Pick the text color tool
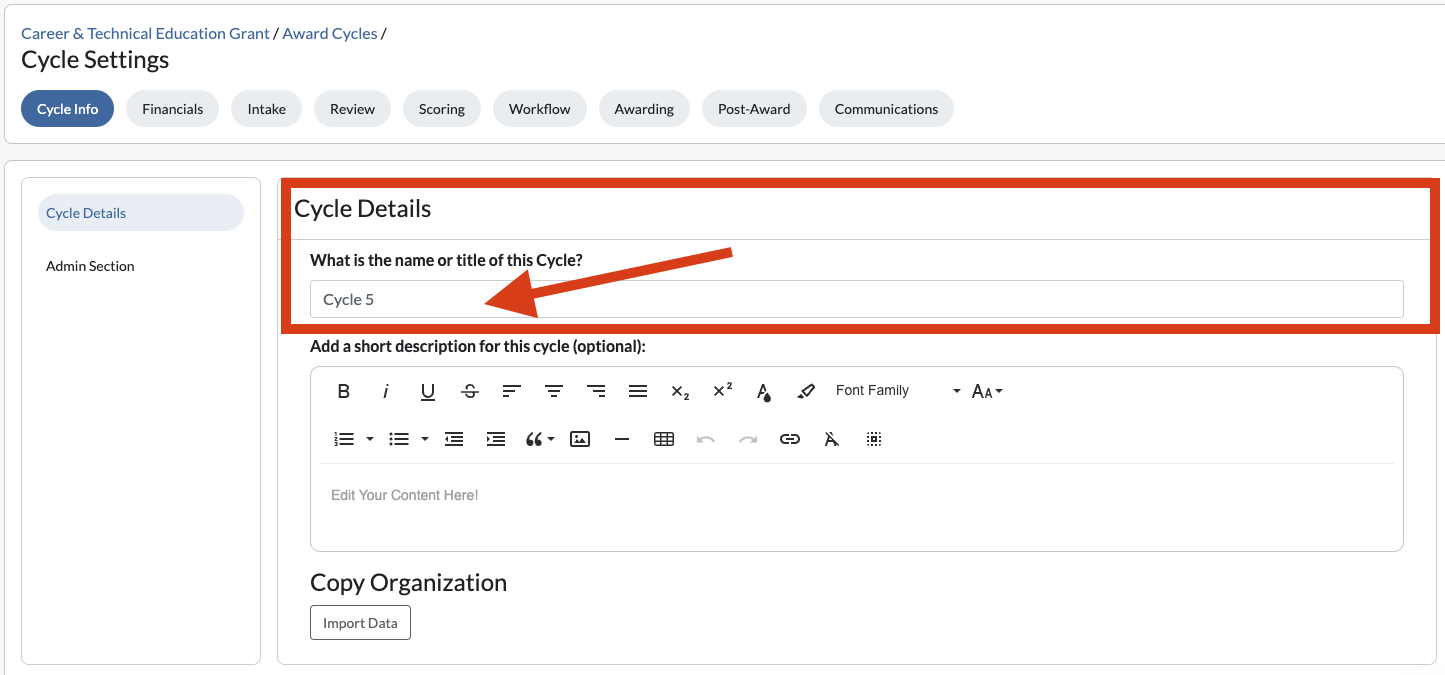Screen dimensions: 1445x675 pos(764,391)
